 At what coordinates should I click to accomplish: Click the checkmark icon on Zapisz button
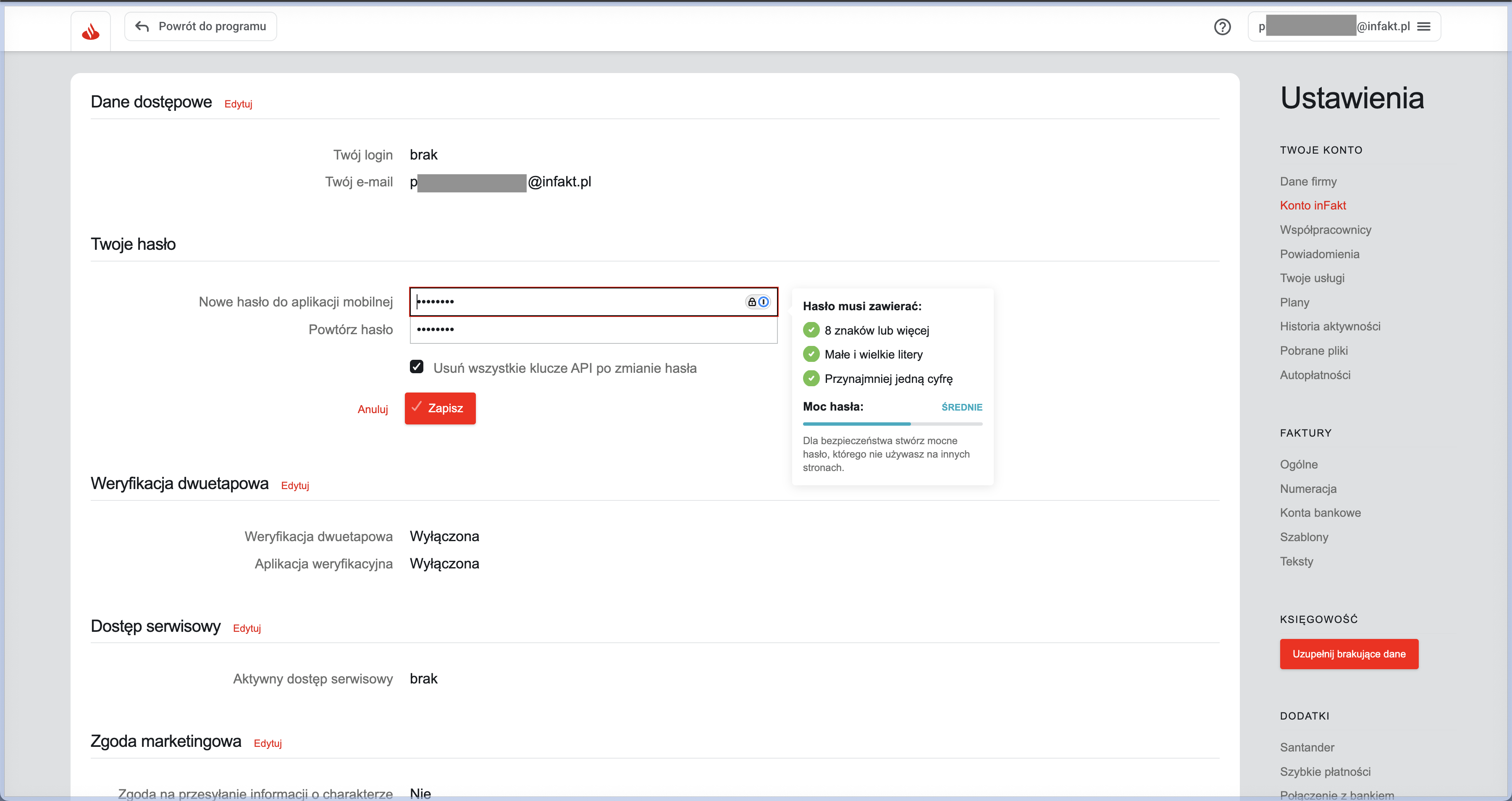pyautogui.click(x=417, y=407)
